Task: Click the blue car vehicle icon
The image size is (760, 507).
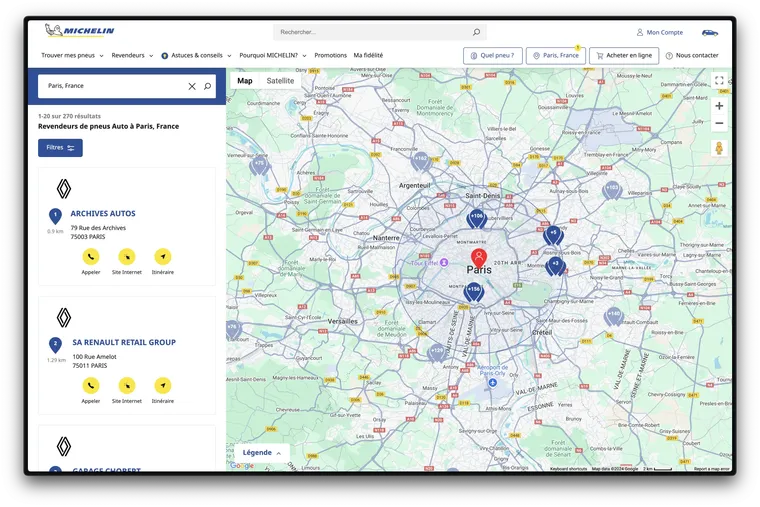Action: click(x=710, y=32)
